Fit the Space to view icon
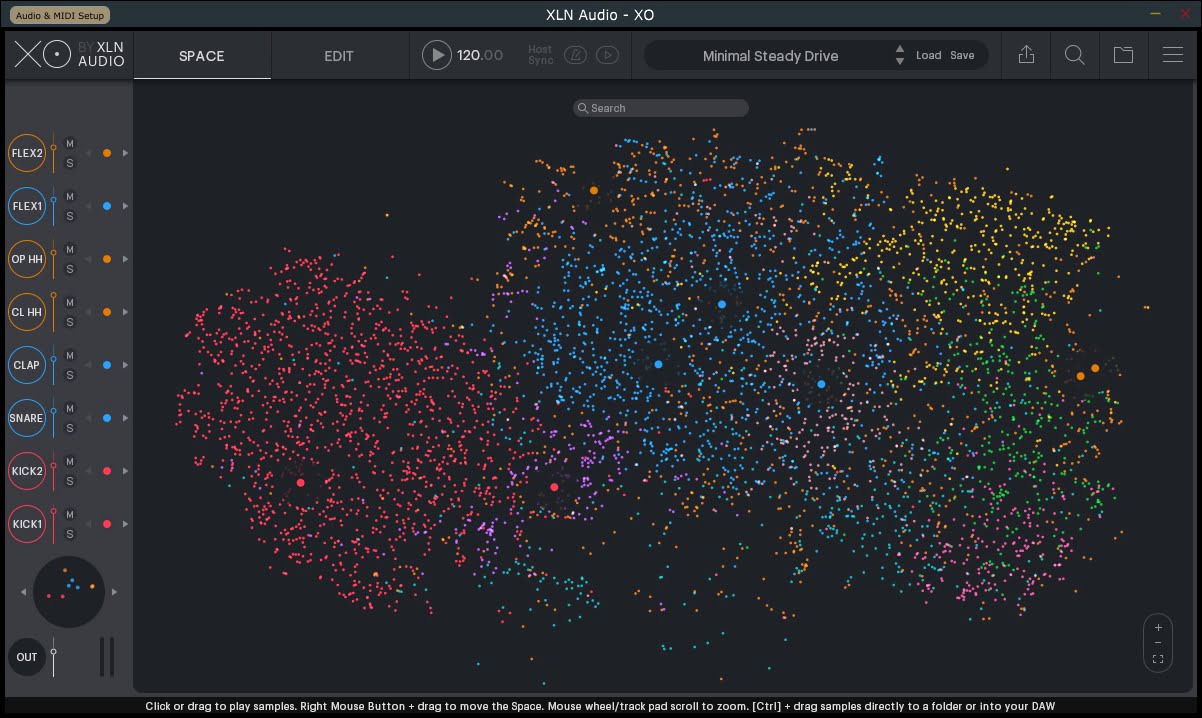The height and width of the screenshot is (718, 1202). click(x=1158, y=659)
